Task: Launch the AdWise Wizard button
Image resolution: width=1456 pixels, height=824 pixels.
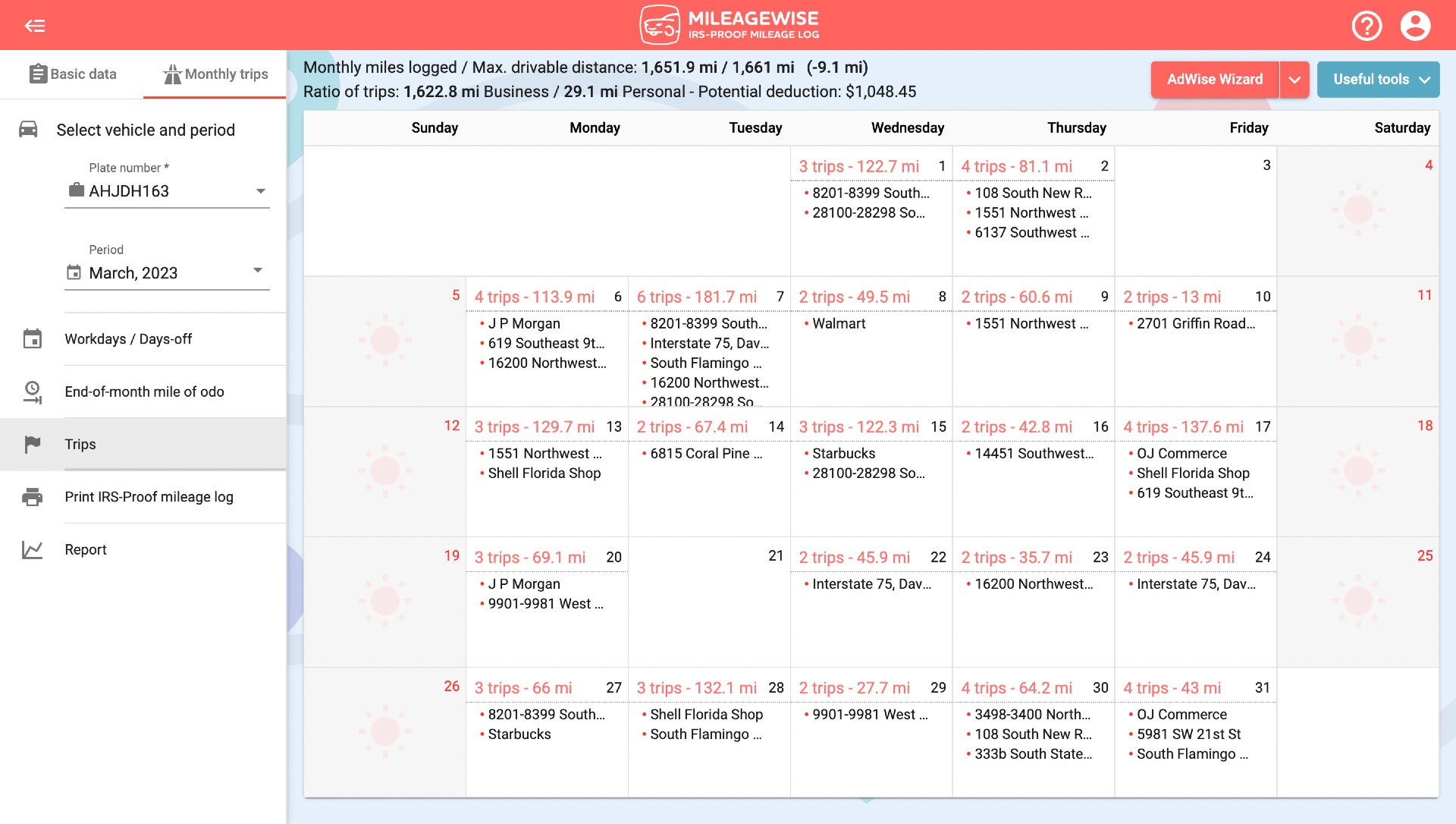Action: pyautogui.click(x=1215, y=80)
